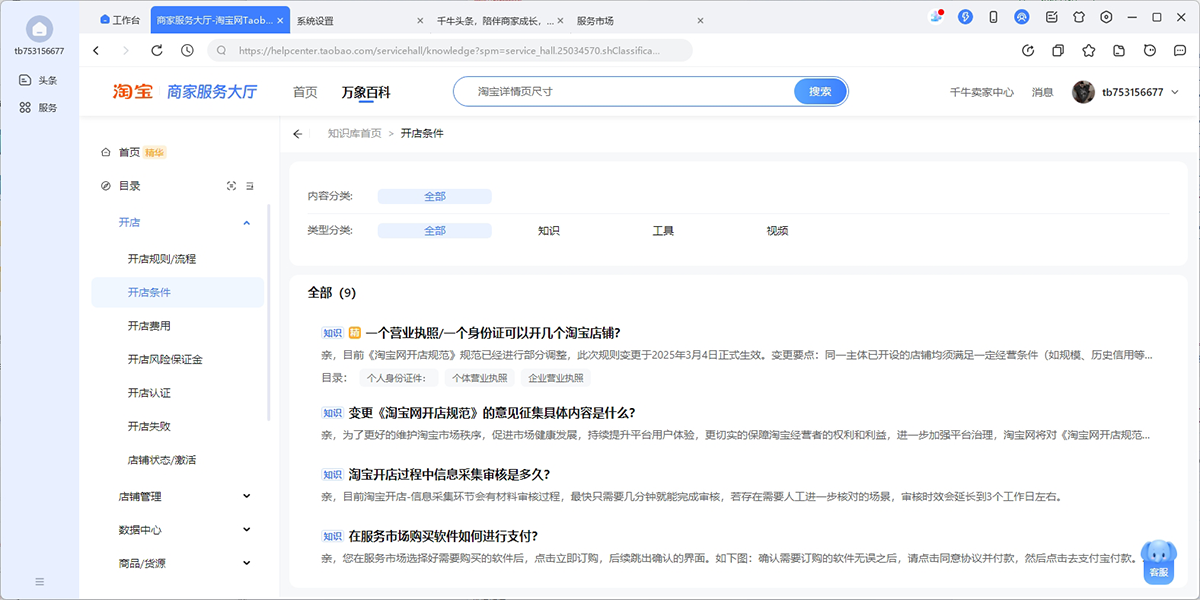Viewport: 1200px width, 600px height.
Task: Reload the page with the refresh icon
Action: [157, 51]
